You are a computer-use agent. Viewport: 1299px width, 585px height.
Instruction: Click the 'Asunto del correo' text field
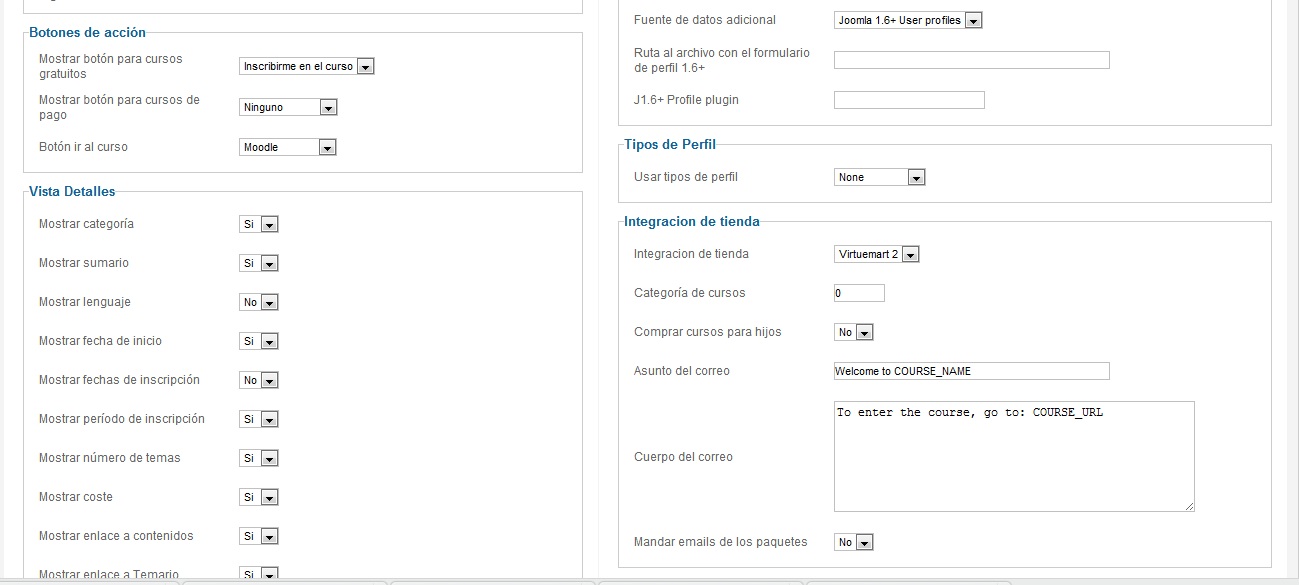coord(971,372)
